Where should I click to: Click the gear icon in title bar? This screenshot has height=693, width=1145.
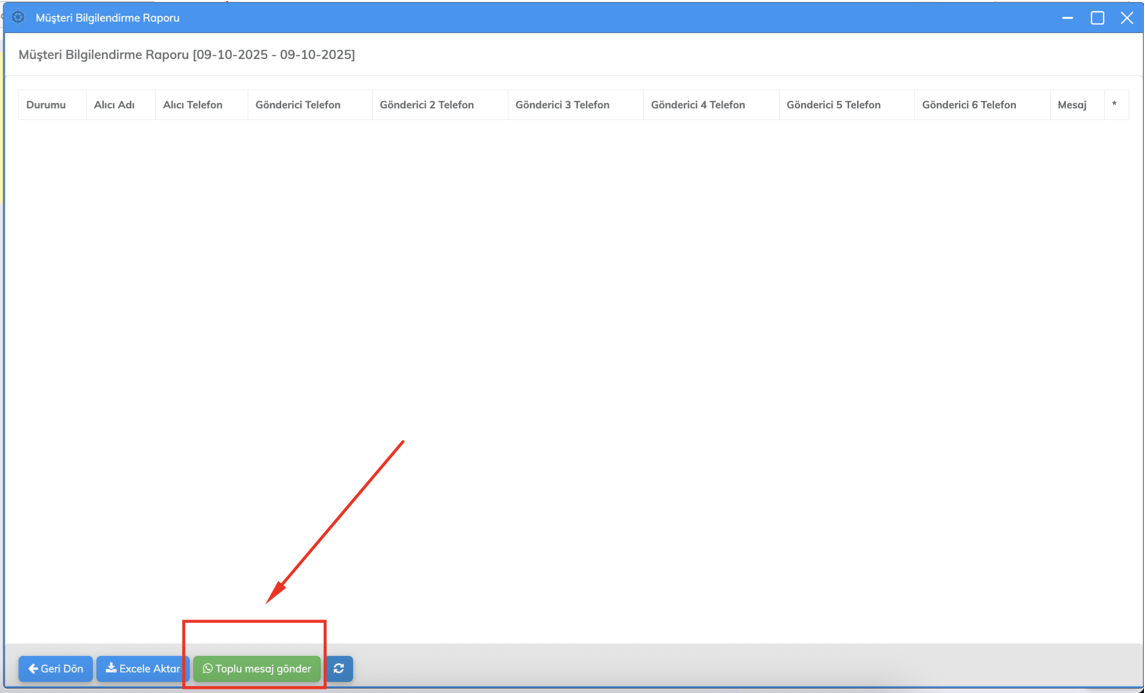point(18,17)
